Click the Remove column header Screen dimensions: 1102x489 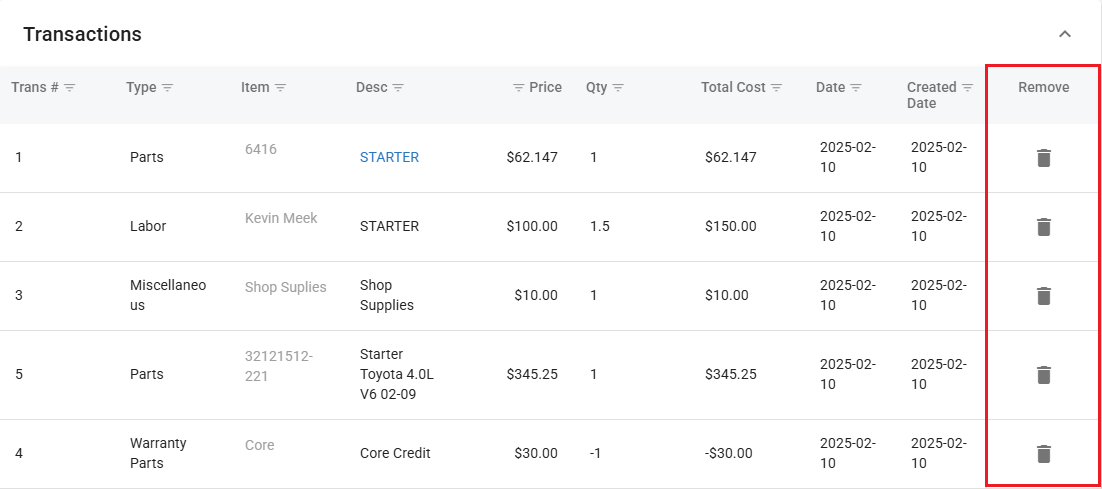coord(1043,87)
